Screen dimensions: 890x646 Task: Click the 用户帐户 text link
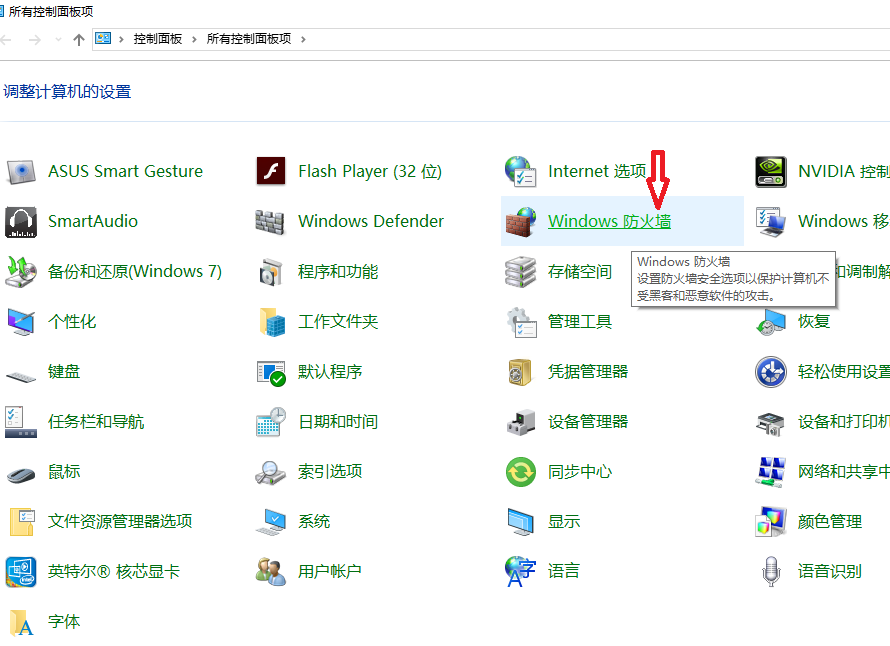(x=330, y=572)
